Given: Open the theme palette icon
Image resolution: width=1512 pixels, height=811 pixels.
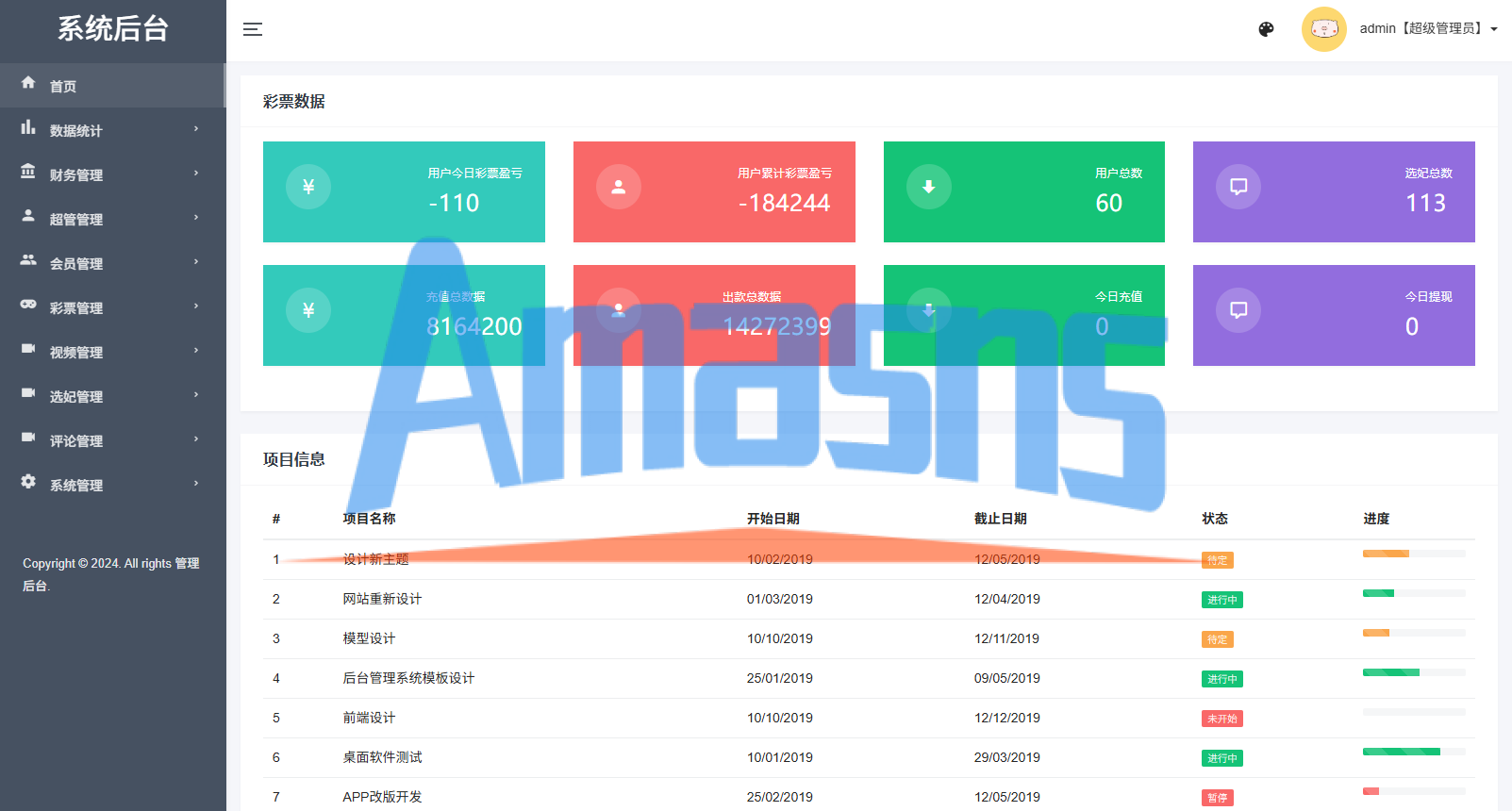Looking at the screenshot, I should (1267, 29).
